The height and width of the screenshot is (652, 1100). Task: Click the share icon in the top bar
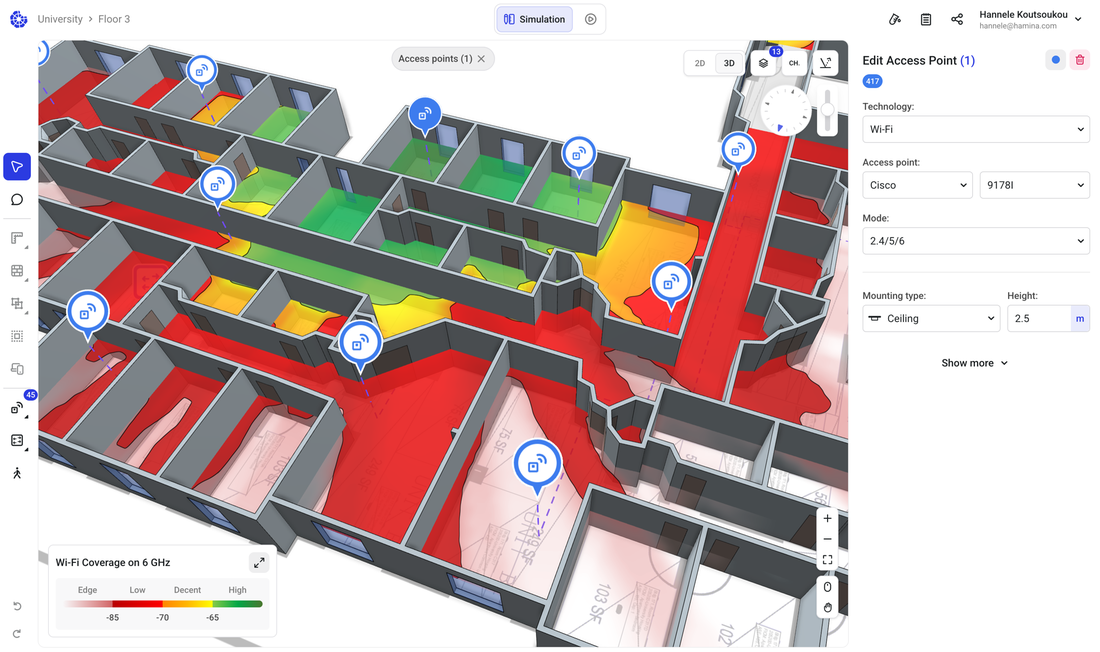(957, 19)
